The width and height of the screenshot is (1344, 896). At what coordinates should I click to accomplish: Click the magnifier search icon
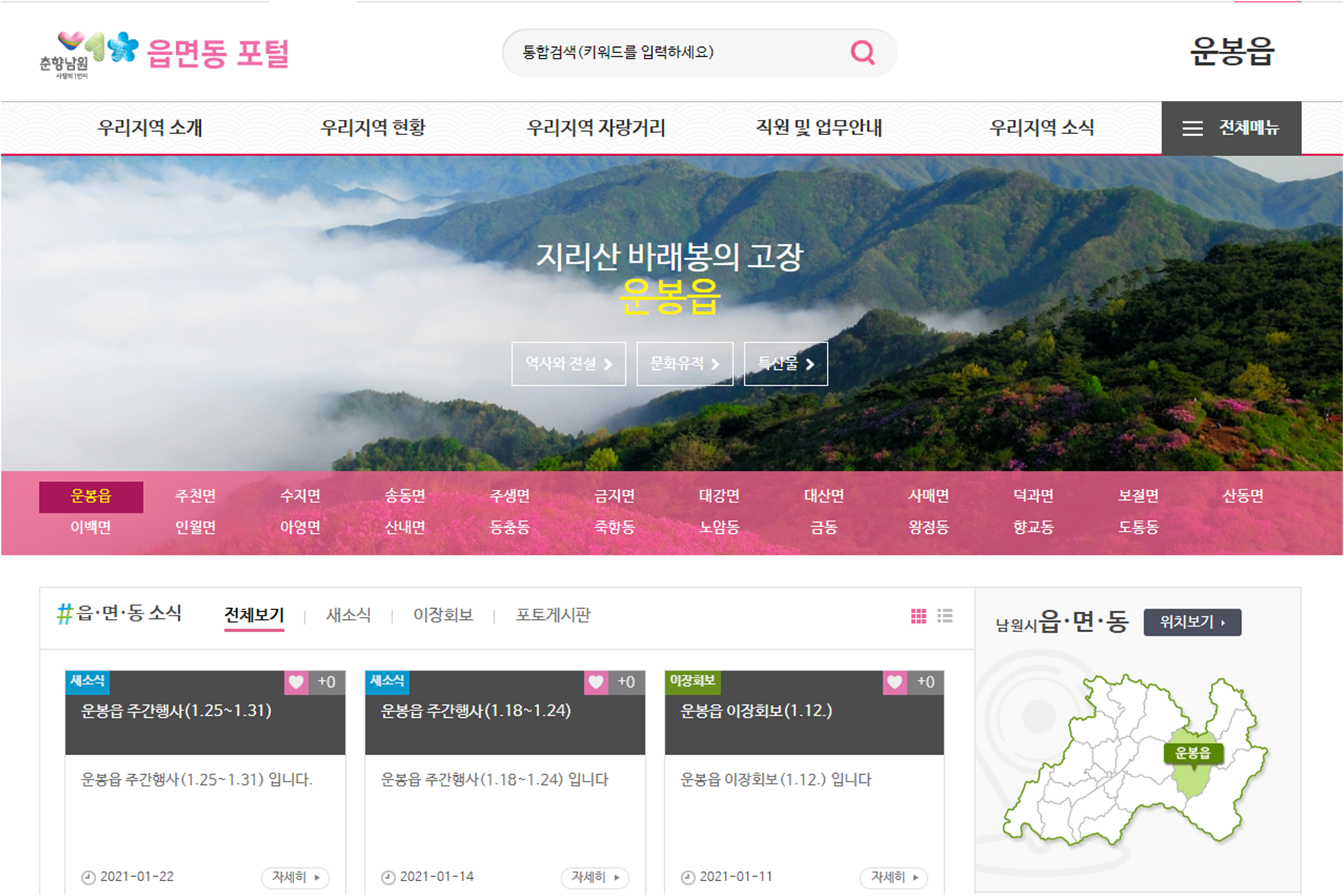point(862,52)
